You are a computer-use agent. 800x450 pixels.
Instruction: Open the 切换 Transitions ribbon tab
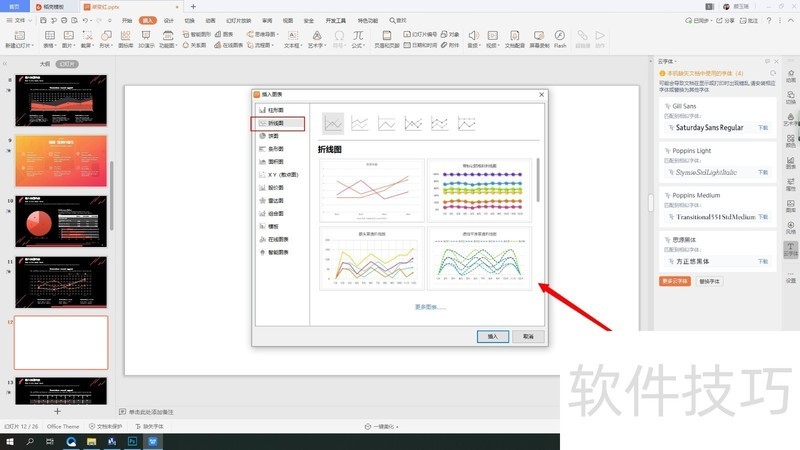pyautogui.click(x=190, y=20)
